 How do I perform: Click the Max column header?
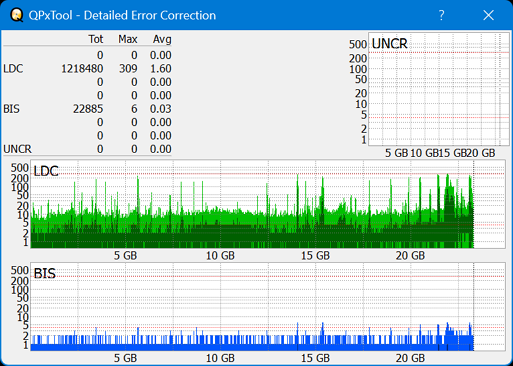point(128,39)
